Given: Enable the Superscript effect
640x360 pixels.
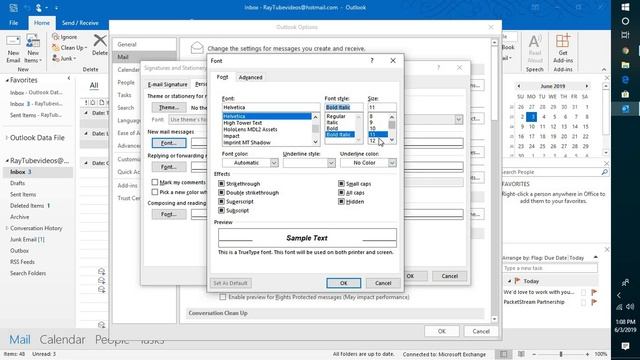Looking at the screenshot, I should (221, 202).
